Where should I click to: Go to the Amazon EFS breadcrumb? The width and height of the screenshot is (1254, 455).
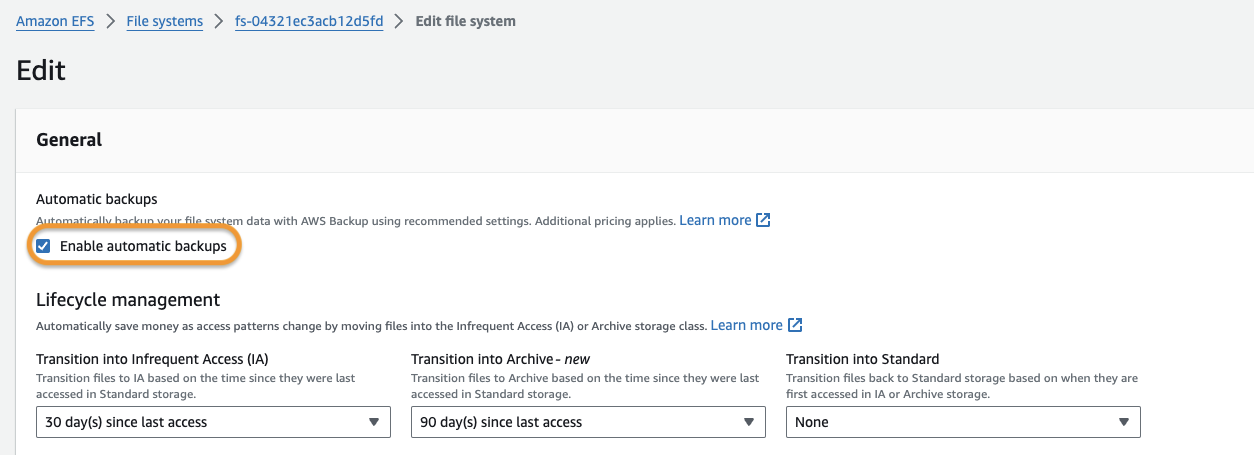point(55,21)
